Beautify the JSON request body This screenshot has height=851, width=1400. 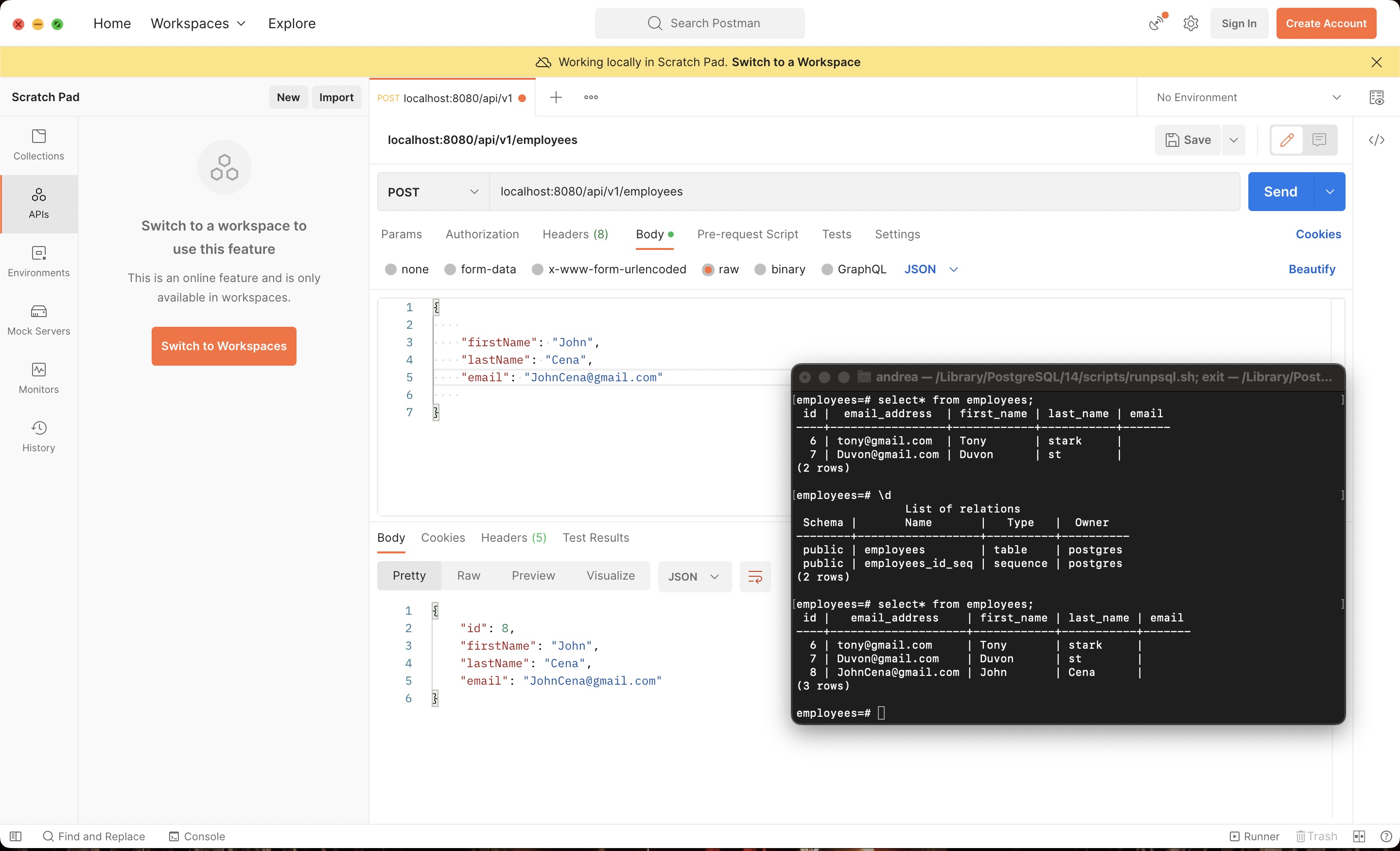click(1312, 269)
